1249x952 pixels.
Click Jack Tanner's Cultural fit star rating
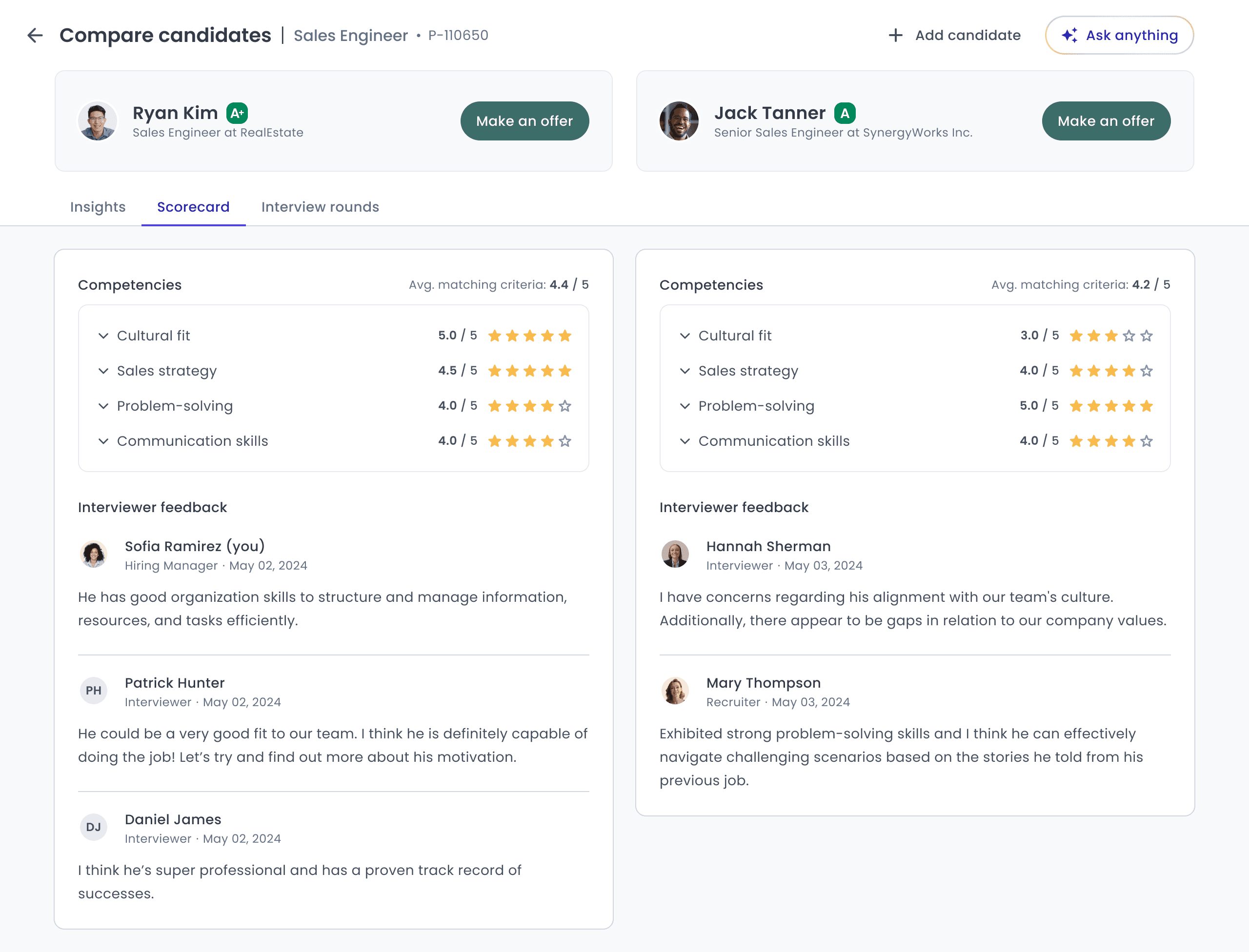click(x=1110, y=336)
